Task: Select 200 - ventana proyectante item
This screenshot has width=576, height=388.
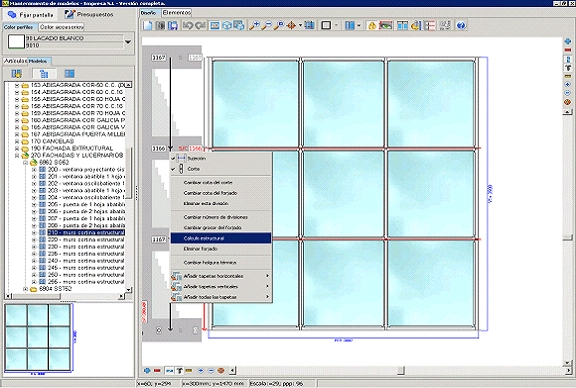Action: tap(86, 169)
